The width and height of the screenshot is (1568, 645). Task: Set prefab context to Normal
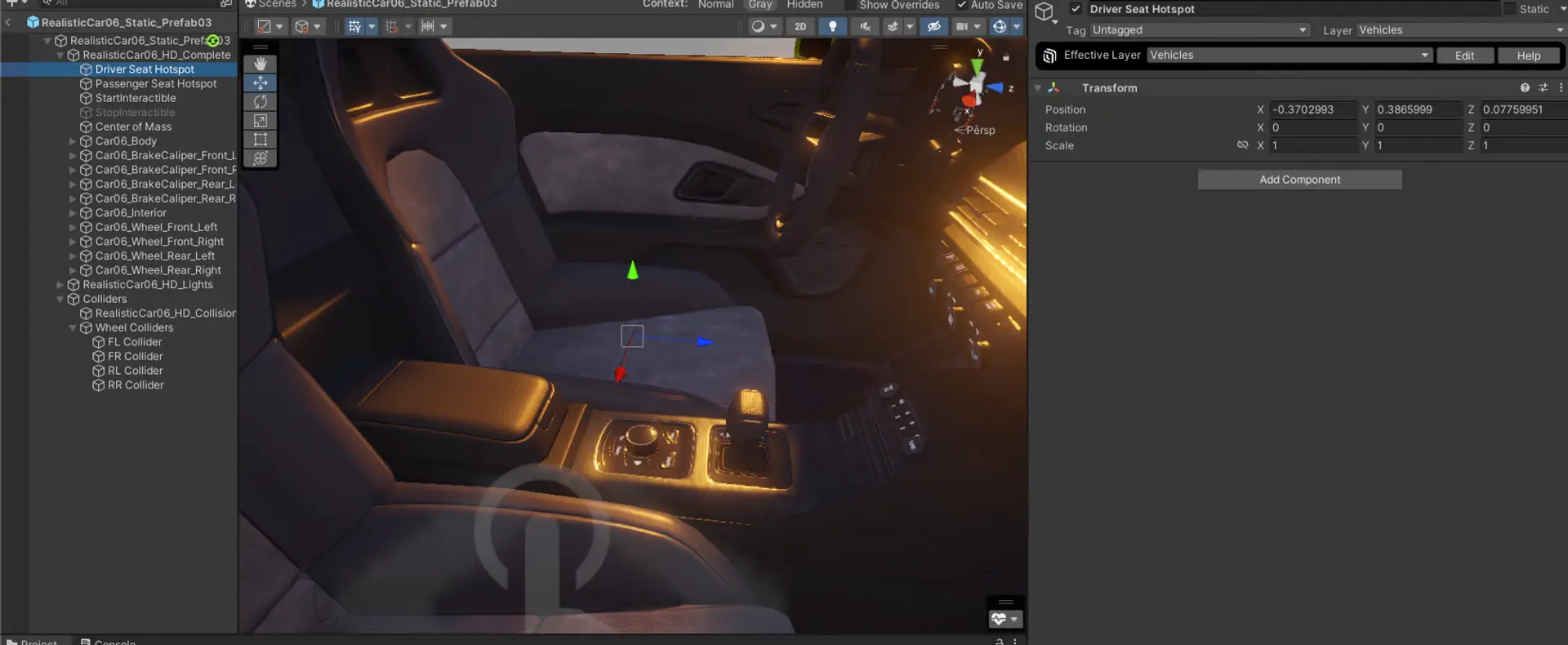(716, 5)
